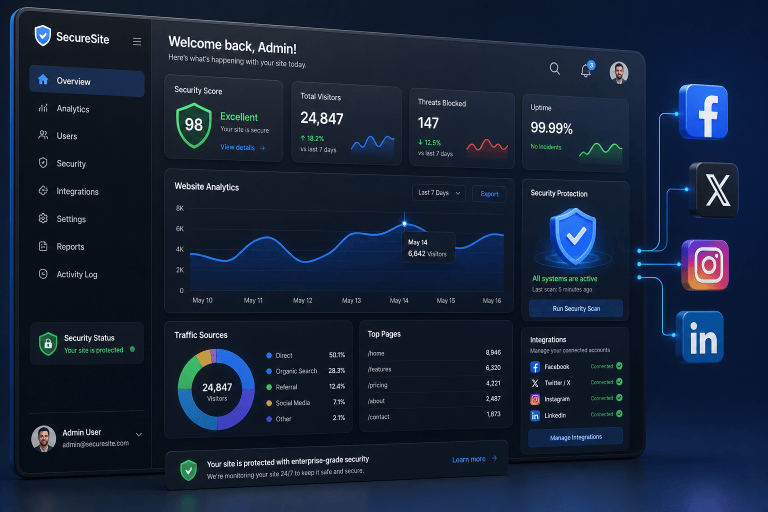The height and width of the screenshot is (512, 768).
Task: Click the Users people icon
Action: [43, 135]
